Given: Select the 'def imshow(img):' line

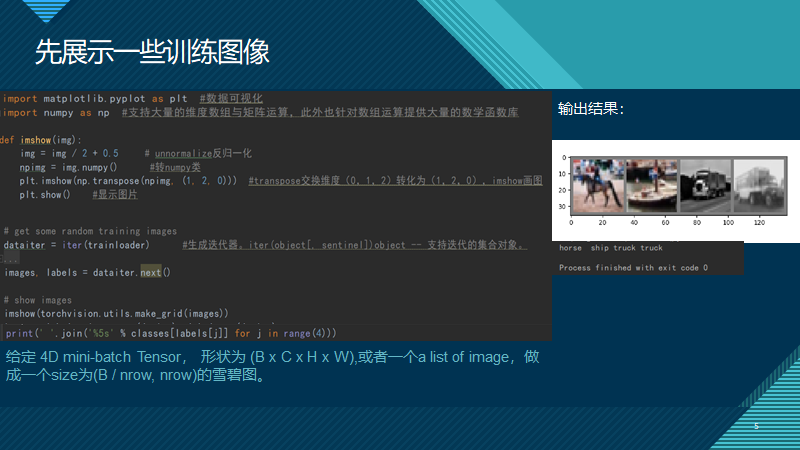Looking at the screenshot, I should point(41,140).
